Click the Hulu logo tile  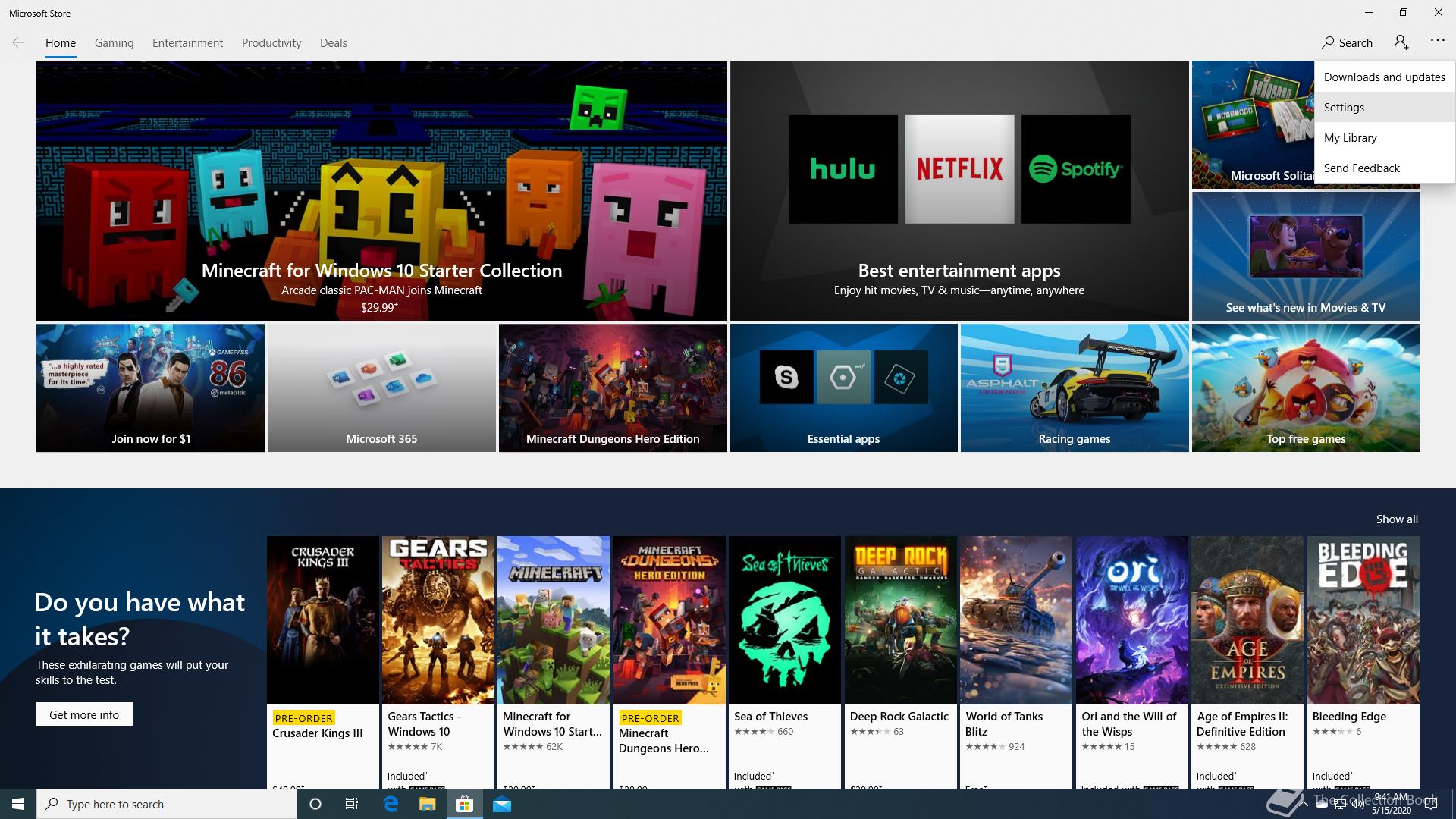point(843,169)
